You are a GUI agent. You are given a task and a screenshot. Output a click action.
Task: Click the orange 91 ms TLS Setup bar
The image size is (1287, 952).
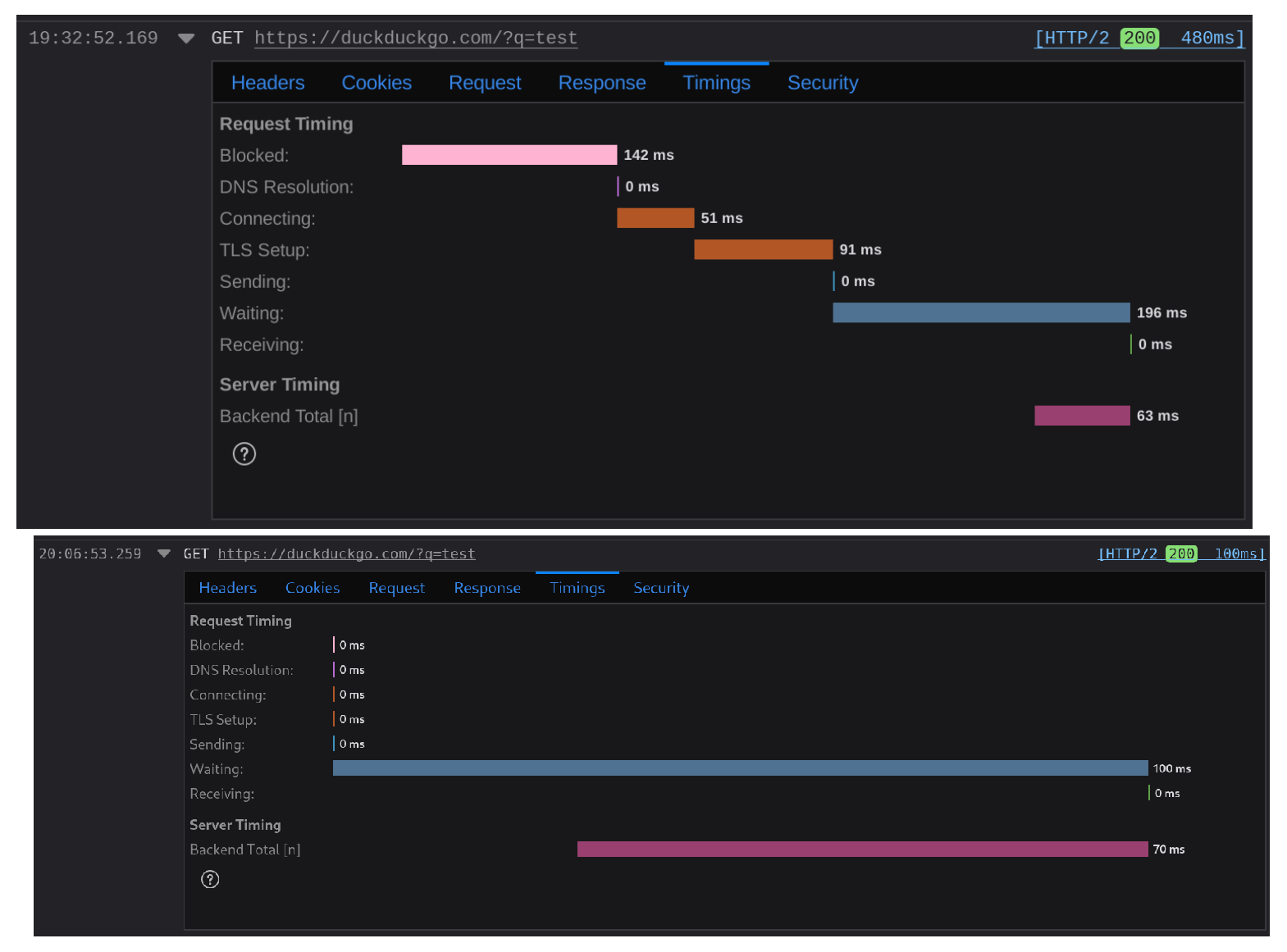(x=763, y=249)
